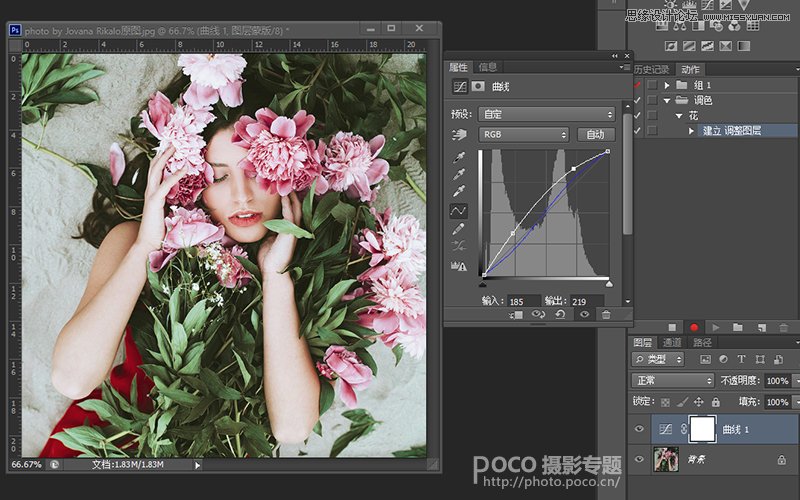Switch to the 历史记录 tab

(652, 69)
